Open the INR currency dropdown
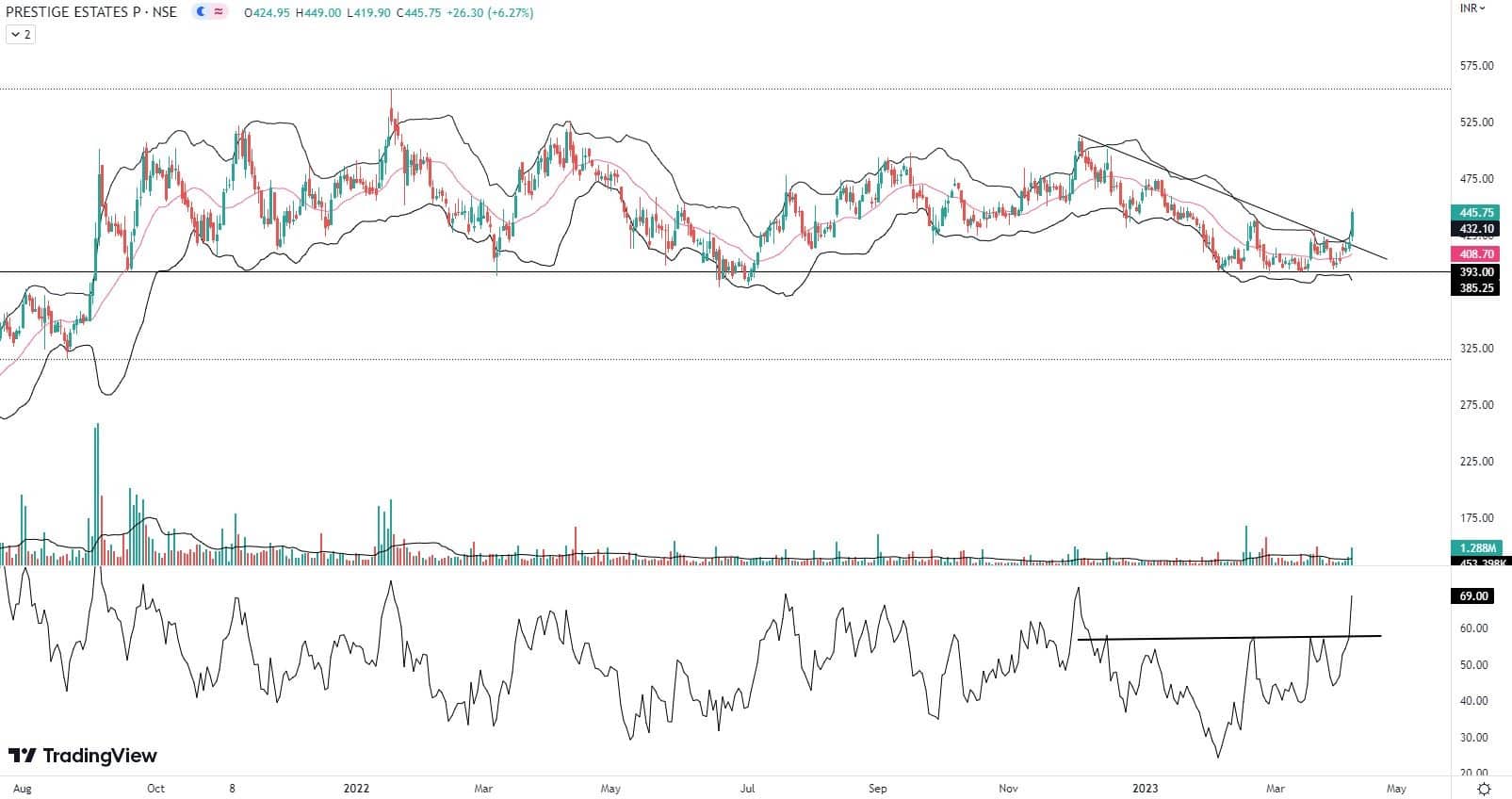The width and height of the screenshot is (1512, 799). coord(1471,8)
